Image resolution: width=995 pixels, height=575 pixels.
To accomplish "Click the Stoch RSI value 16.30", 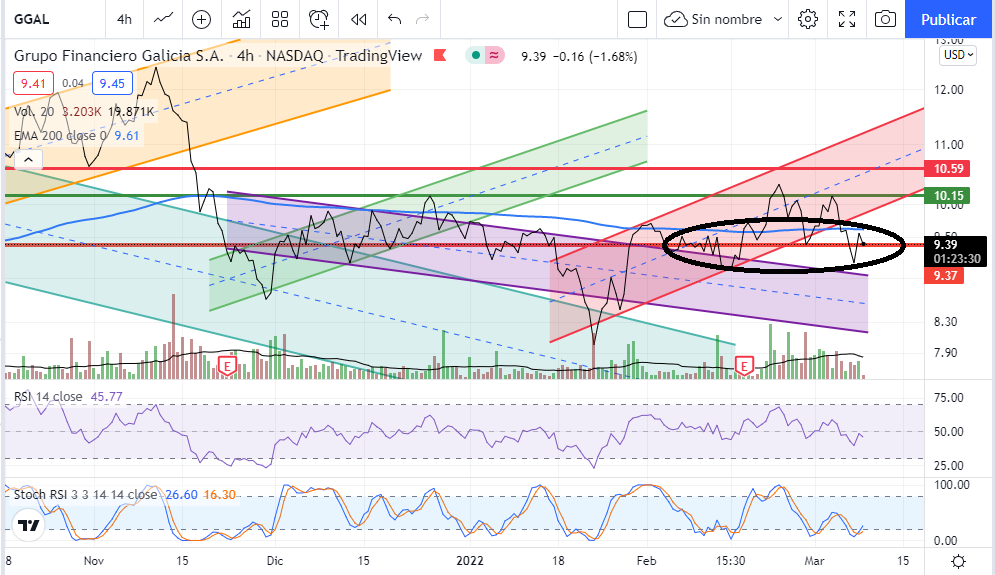I will (x=220, y=494).
